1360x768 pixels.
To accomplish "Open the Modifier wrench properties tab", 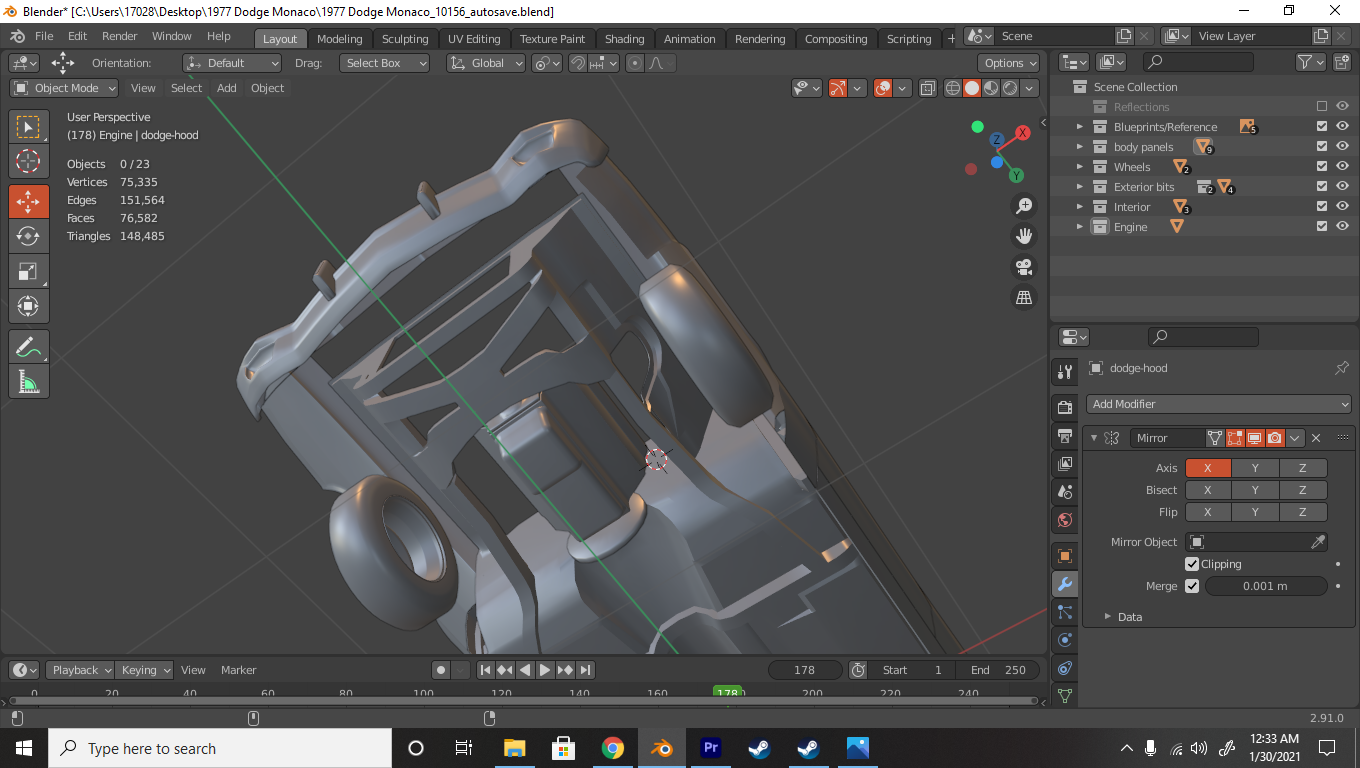I will [x=1065, y=584].
